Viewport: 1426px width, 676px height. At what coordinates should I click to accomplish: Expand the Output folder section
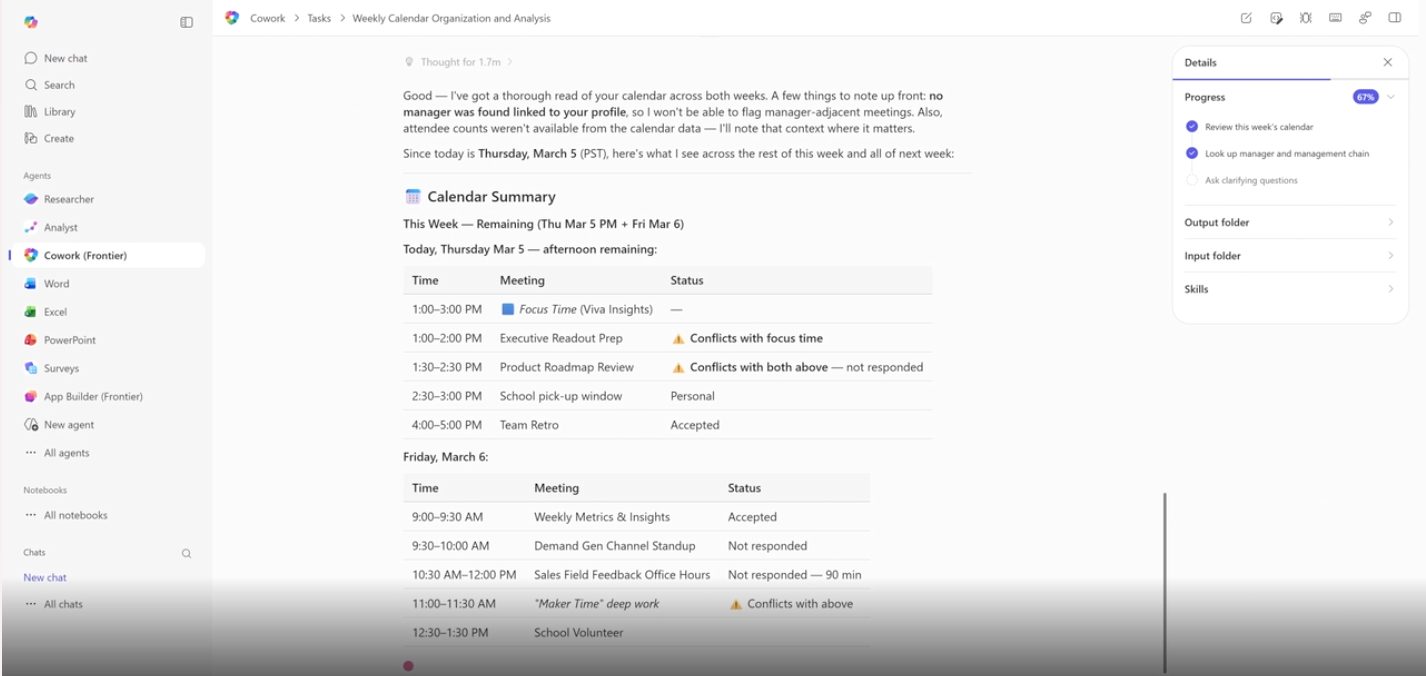pyautogui.click(x=1288, y=222)
